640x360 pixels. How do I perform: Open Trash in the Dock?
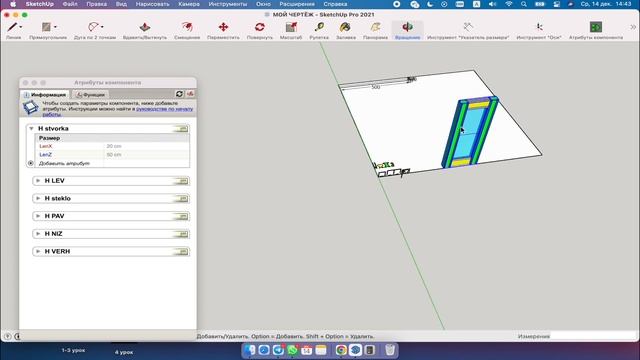point(390,350)
